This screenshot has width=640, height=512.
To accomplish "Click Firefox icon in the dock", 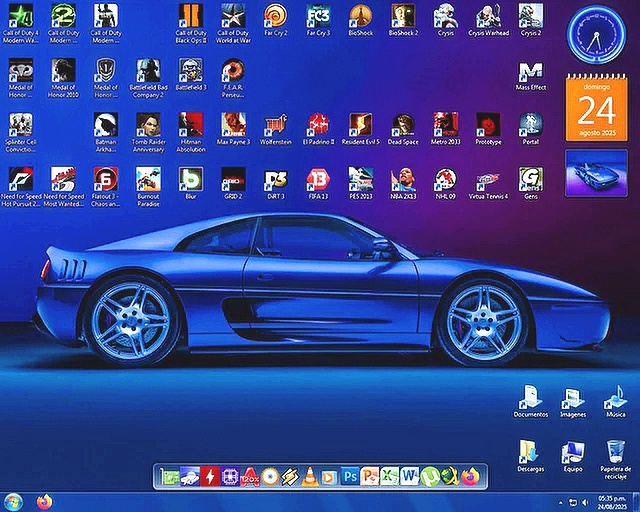I will [x=470, y=476].
